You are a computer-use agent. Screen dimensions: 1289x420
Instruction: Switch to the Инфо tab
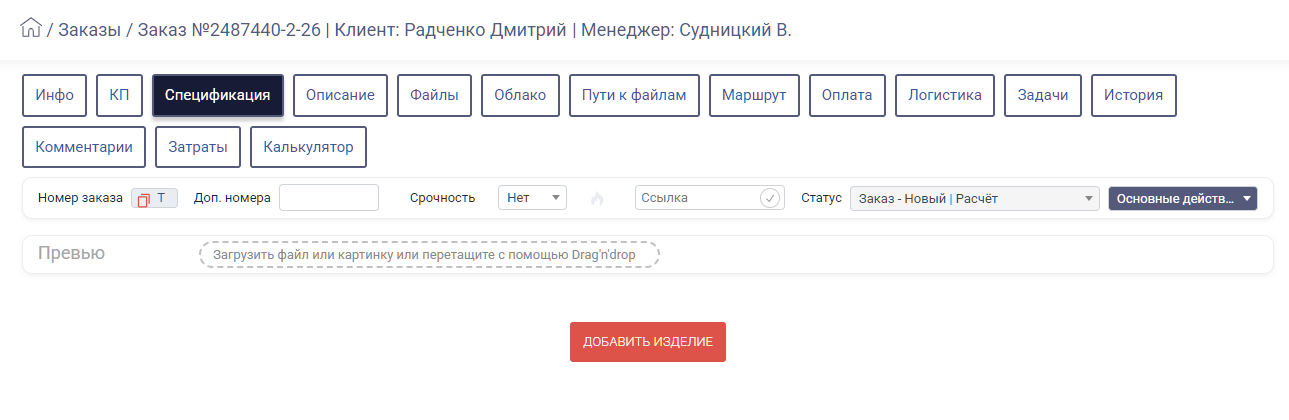[55, 96]
